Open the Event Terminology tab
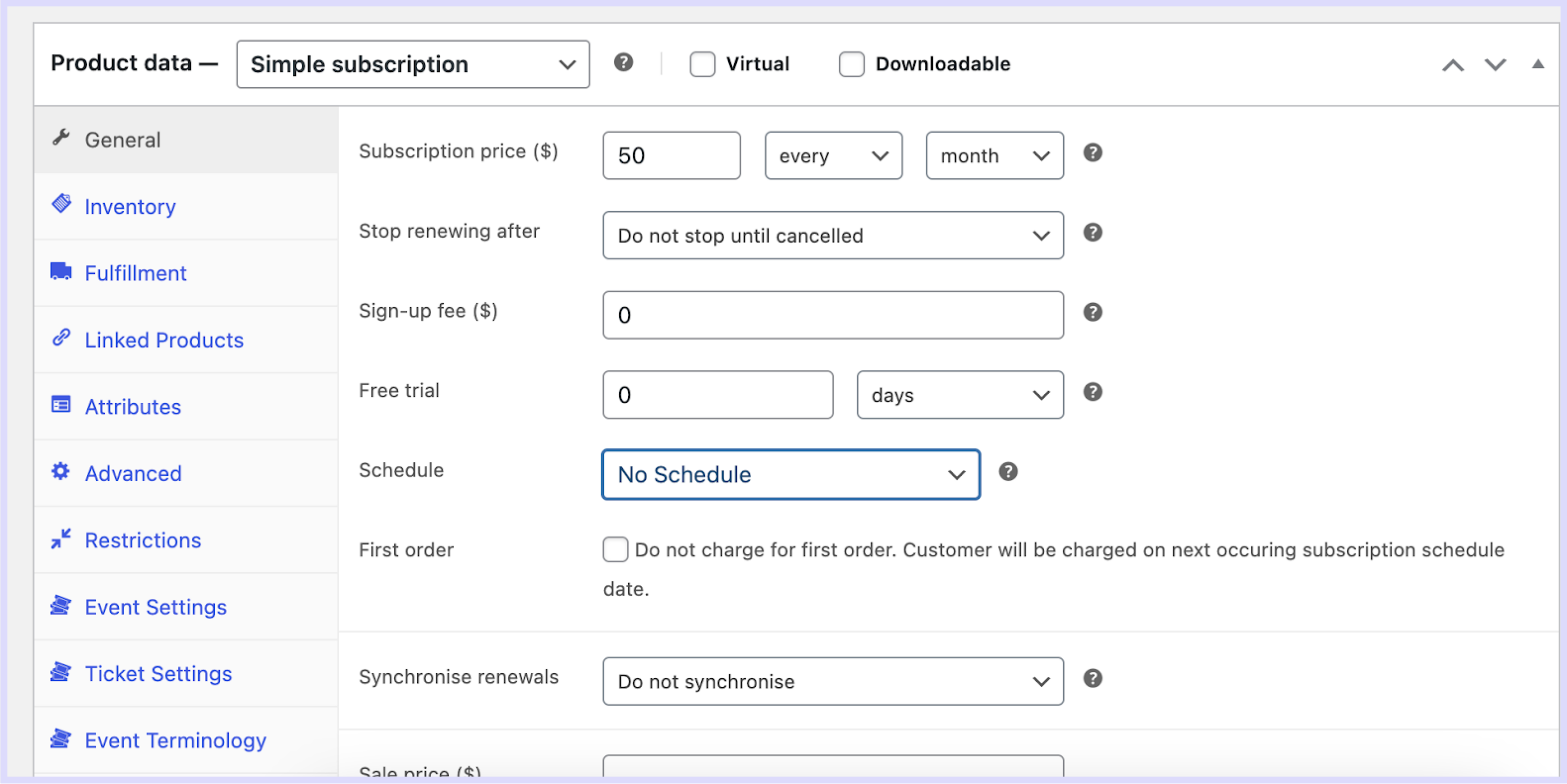Screen dimensions: 1567x784 pyautogui.click(x=186, y=741)
